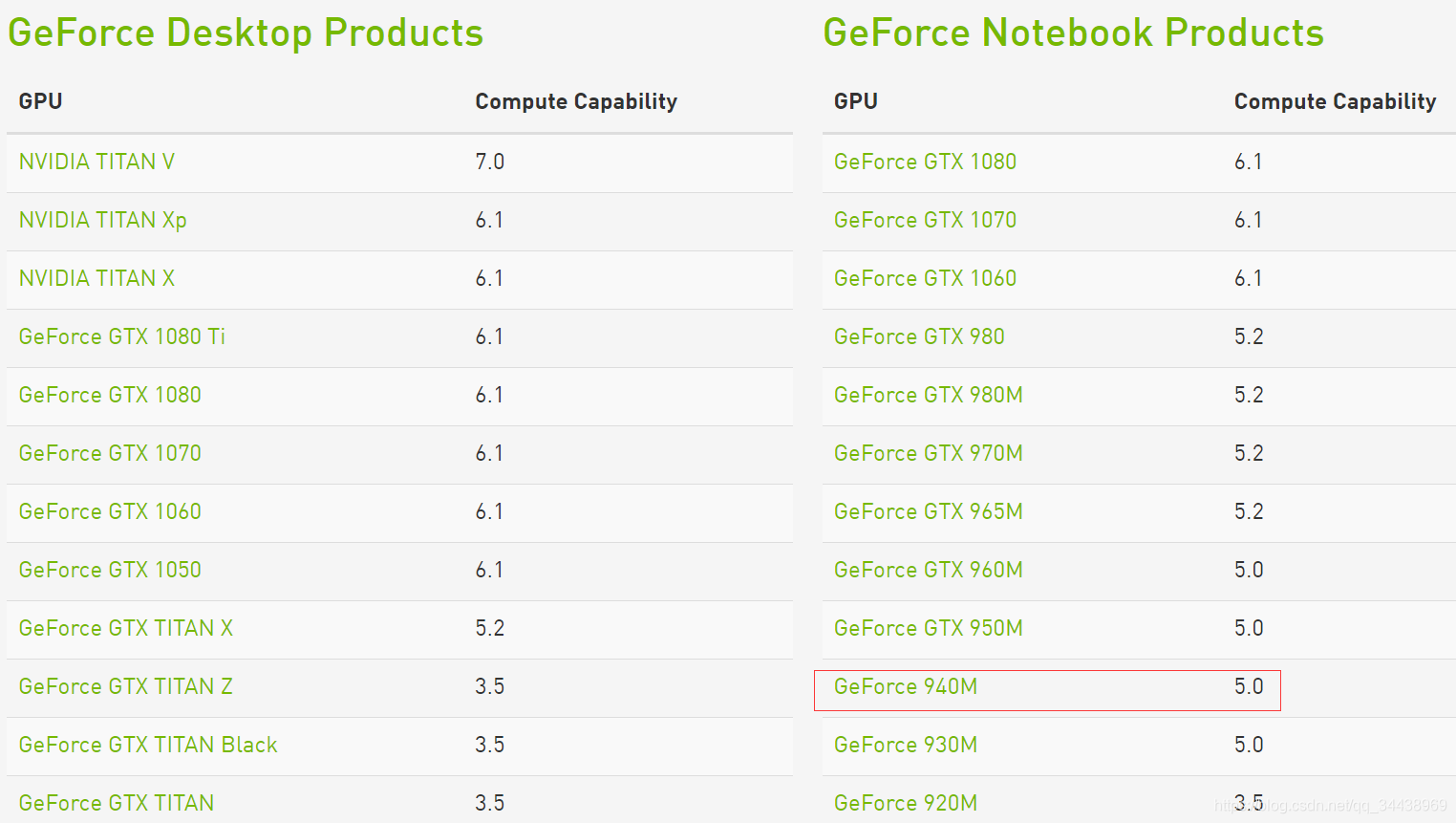The width and height of the screenshot is (1456, 823).
Task: Open the GeForce GTX TITAN Black link
Action: (x=148, y=745)
